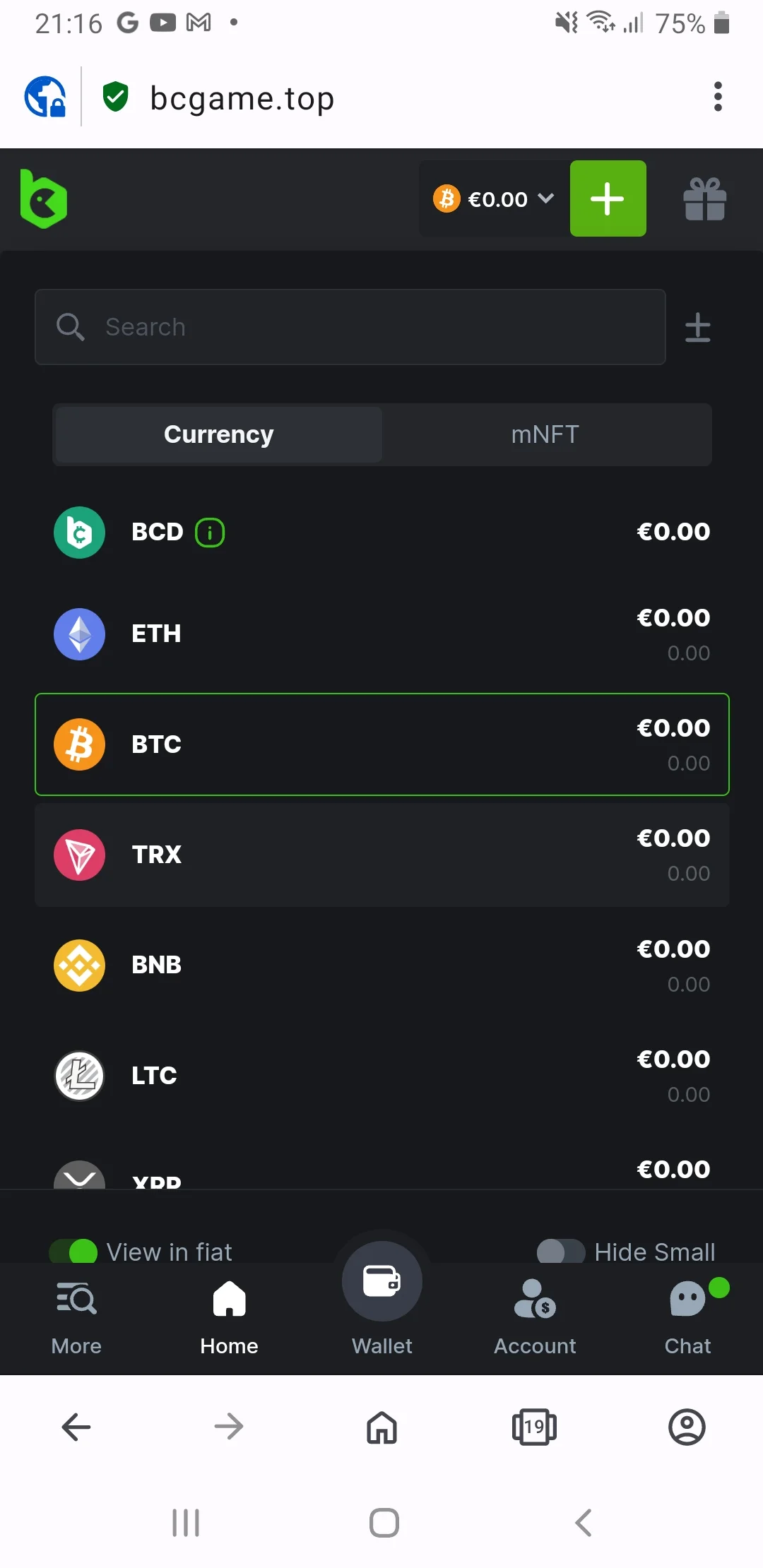Tap the BCD info icon
The height and width of the screenshot is (1568, 763).
tap(210, 533)
